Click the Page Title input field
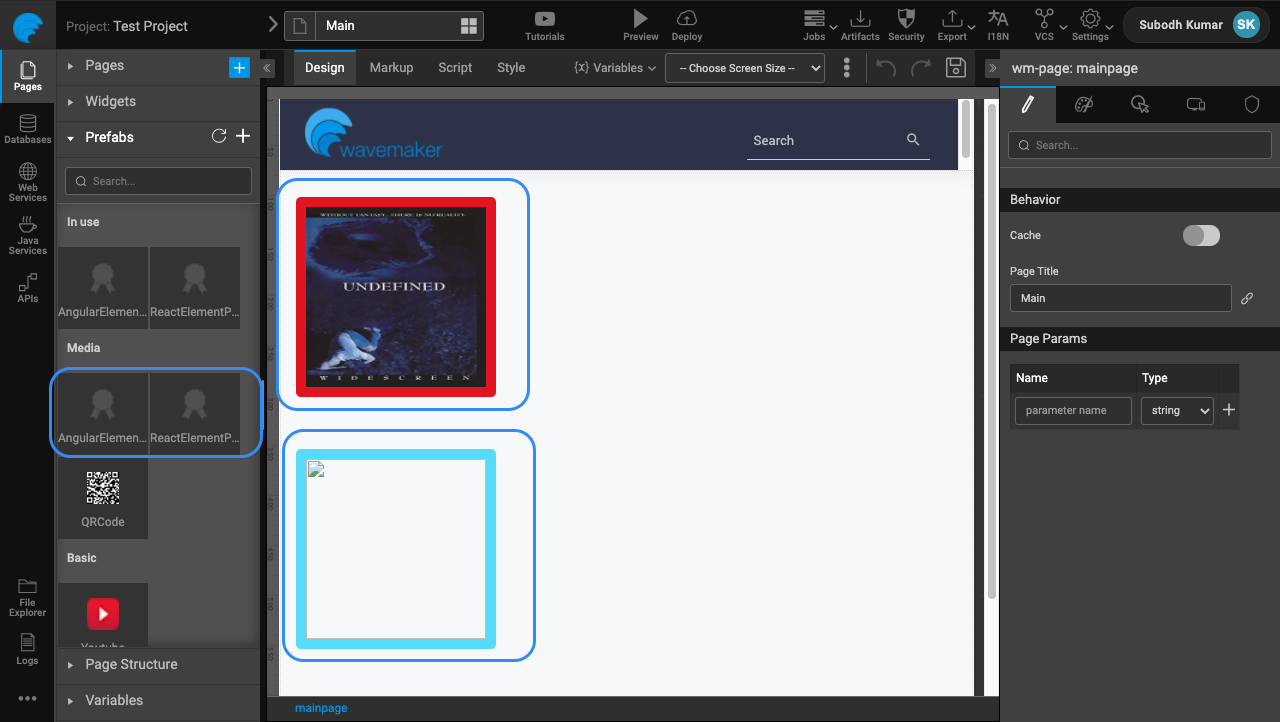 point(1120,298)
